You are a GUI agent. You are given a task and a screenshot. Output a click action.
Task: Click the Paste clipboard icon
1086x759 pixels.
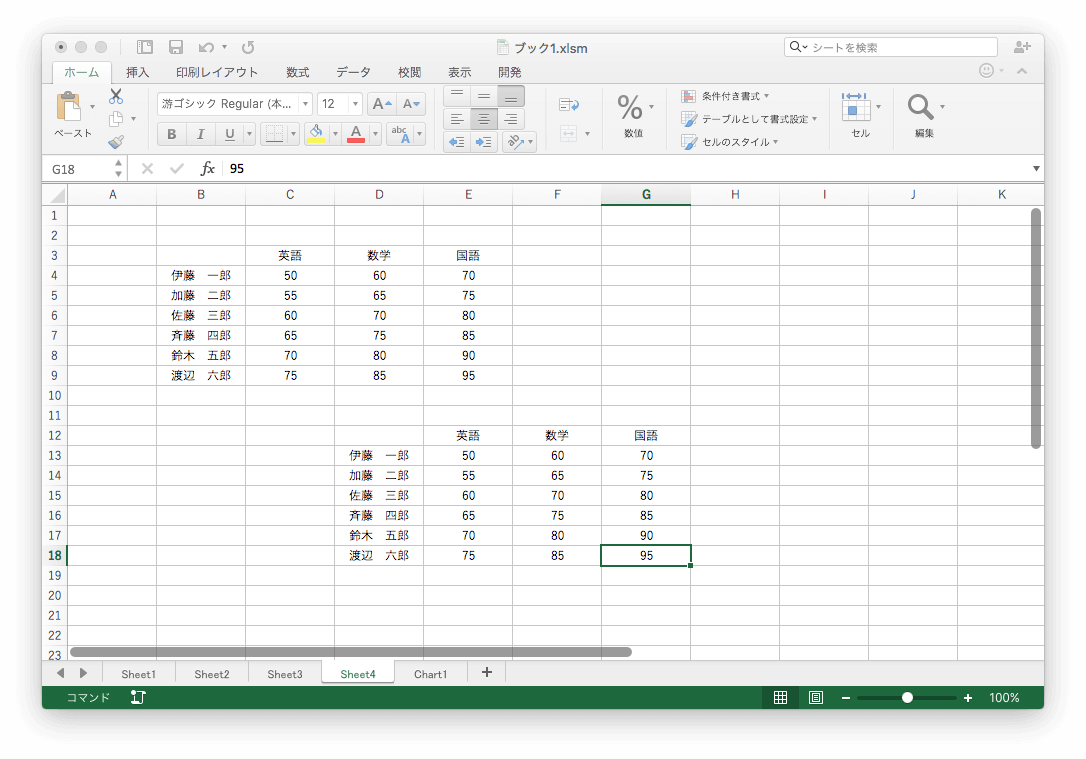pos(69,106)
